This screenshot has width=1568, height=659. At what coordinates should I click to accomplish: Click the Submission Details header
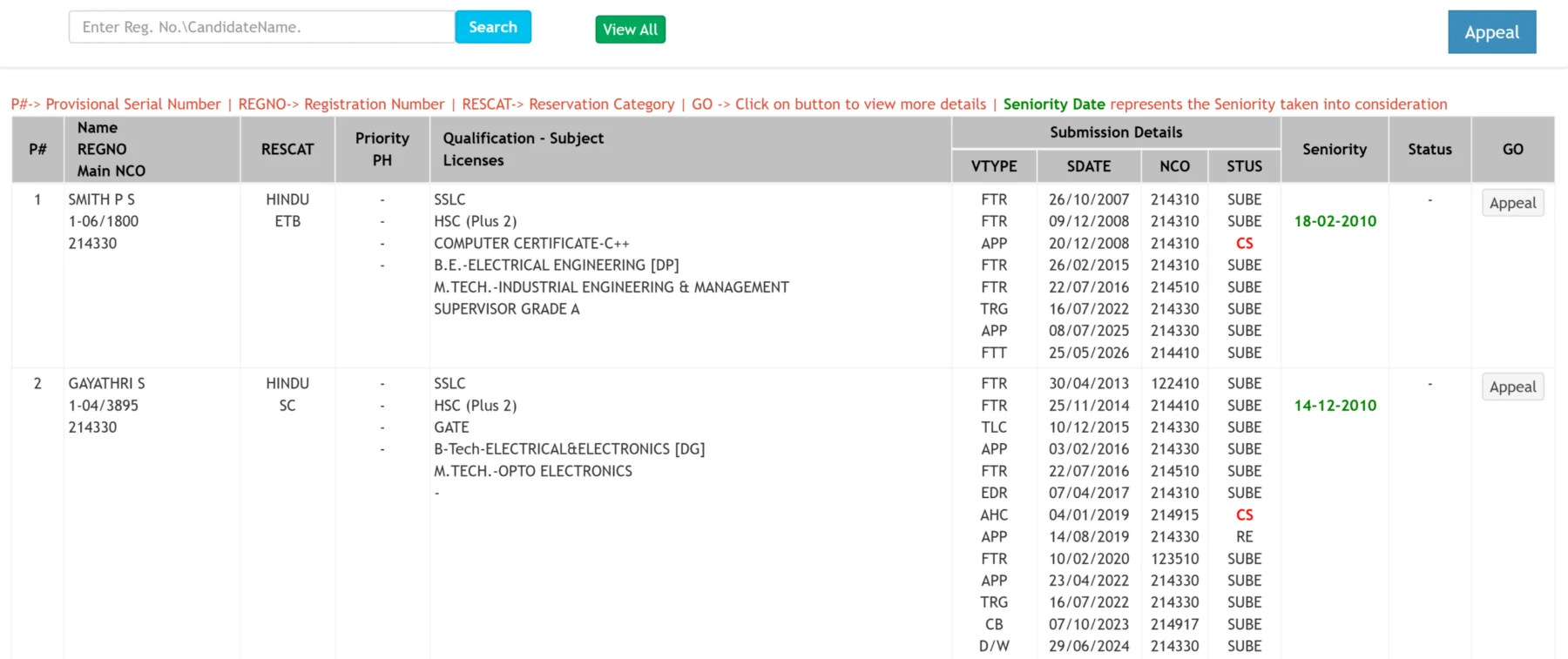coord(1116,132)
